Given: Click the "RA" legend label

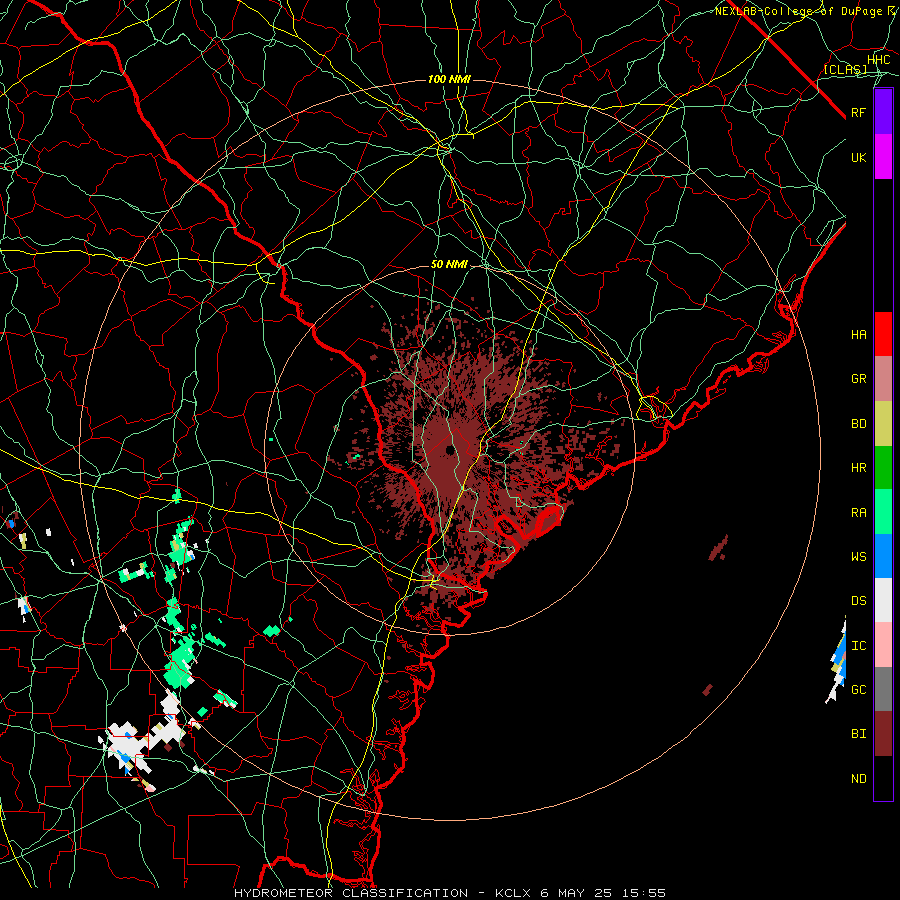Looking at the screenshot, I should 859,513.
